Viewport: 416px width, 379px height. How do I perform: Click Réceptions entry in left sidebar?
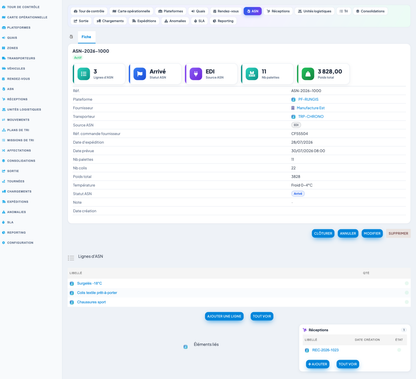pos(15,99)
